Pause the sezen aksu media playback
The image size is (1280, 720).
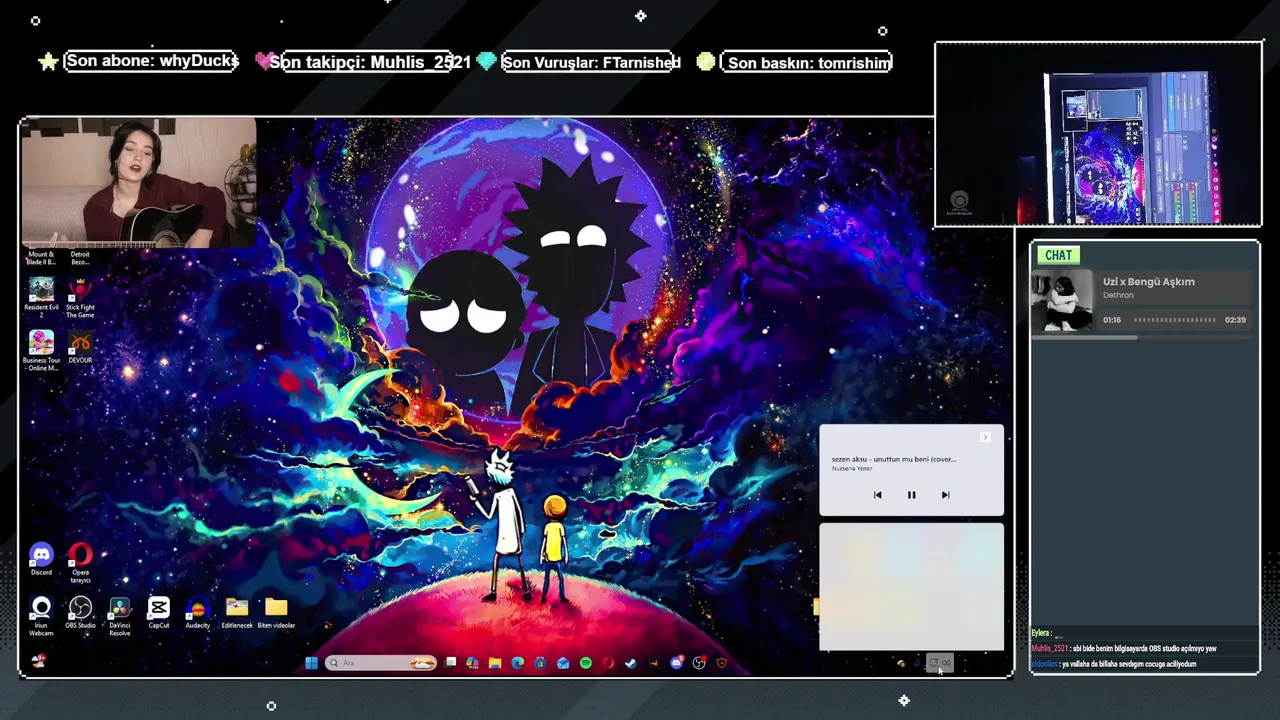coord(911,495)
